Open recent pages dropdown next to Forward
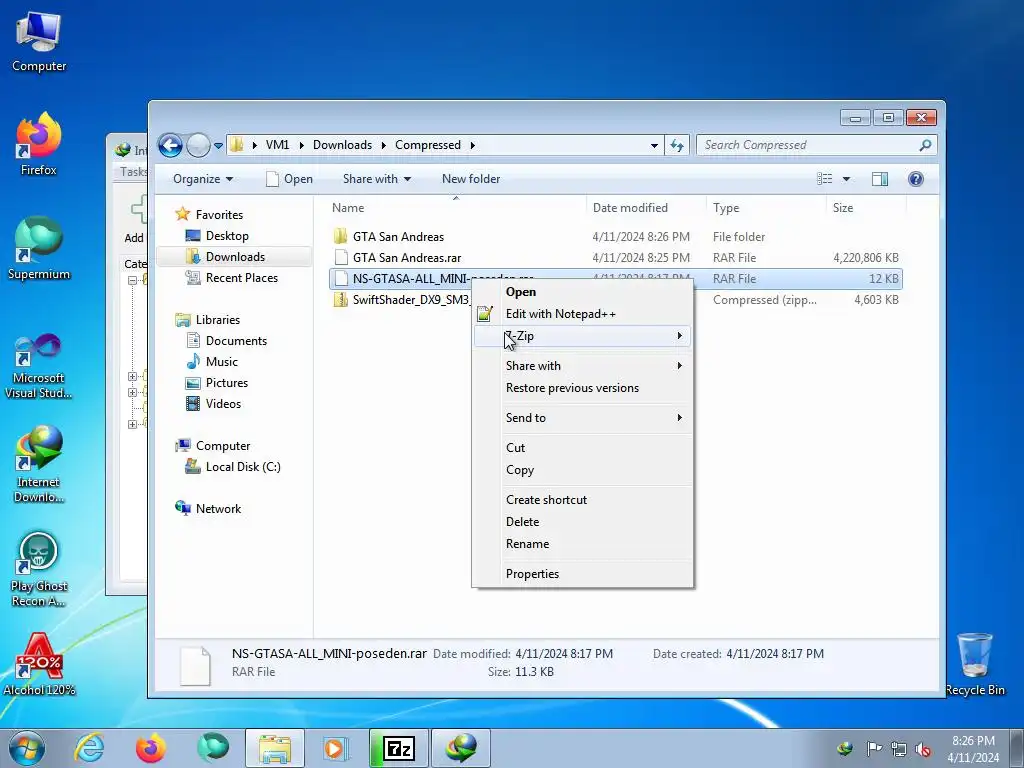The height and width of the screenshot is (768, 1024). (218, 145)
